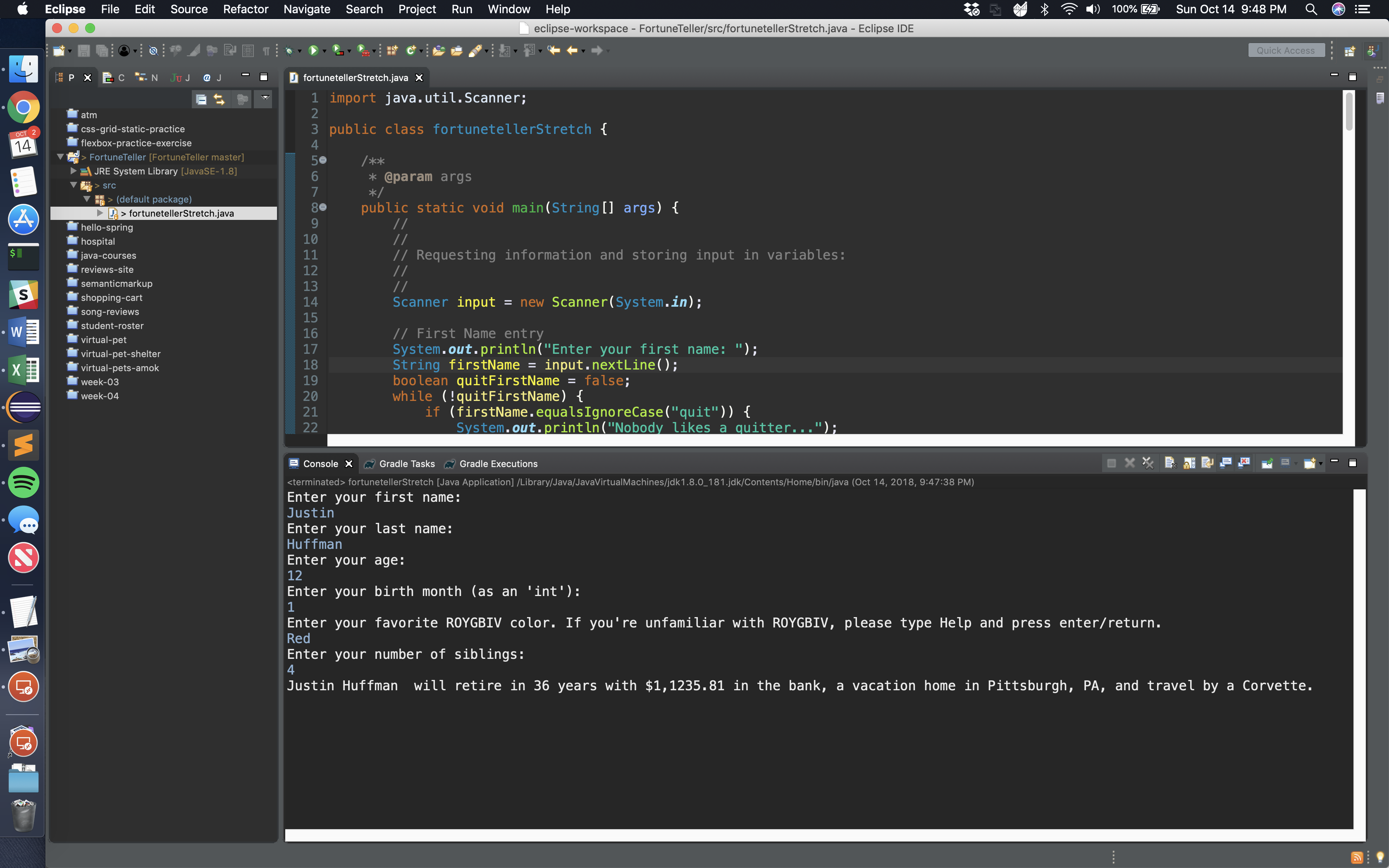Click the Open Console icon
Image resolution: width=1389 pixels, height=868 pixels.
(x=1309, y=463)
